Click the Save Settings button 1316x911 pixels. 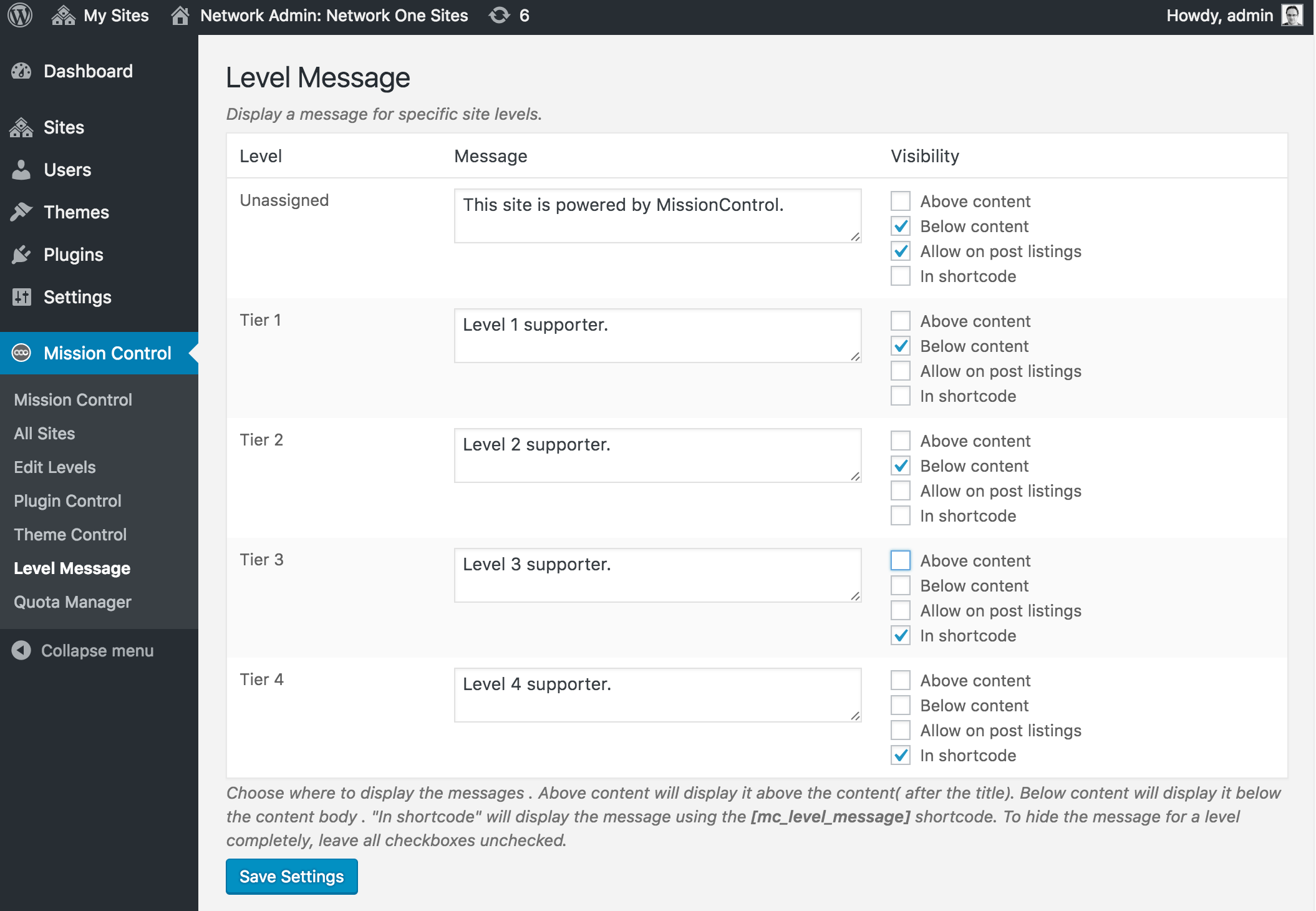(291, 876)
